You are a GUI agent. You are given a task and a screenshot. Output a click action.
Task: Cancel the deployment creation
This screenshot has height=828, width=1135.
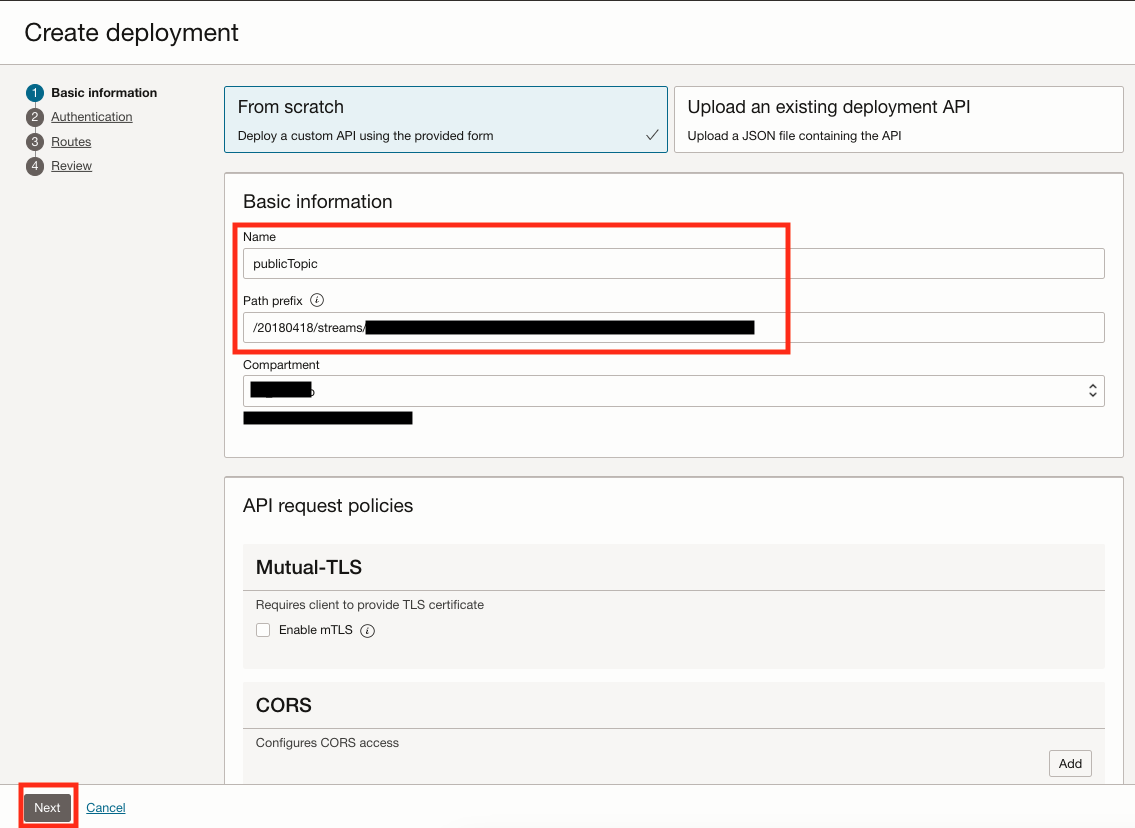pos(106,808)
